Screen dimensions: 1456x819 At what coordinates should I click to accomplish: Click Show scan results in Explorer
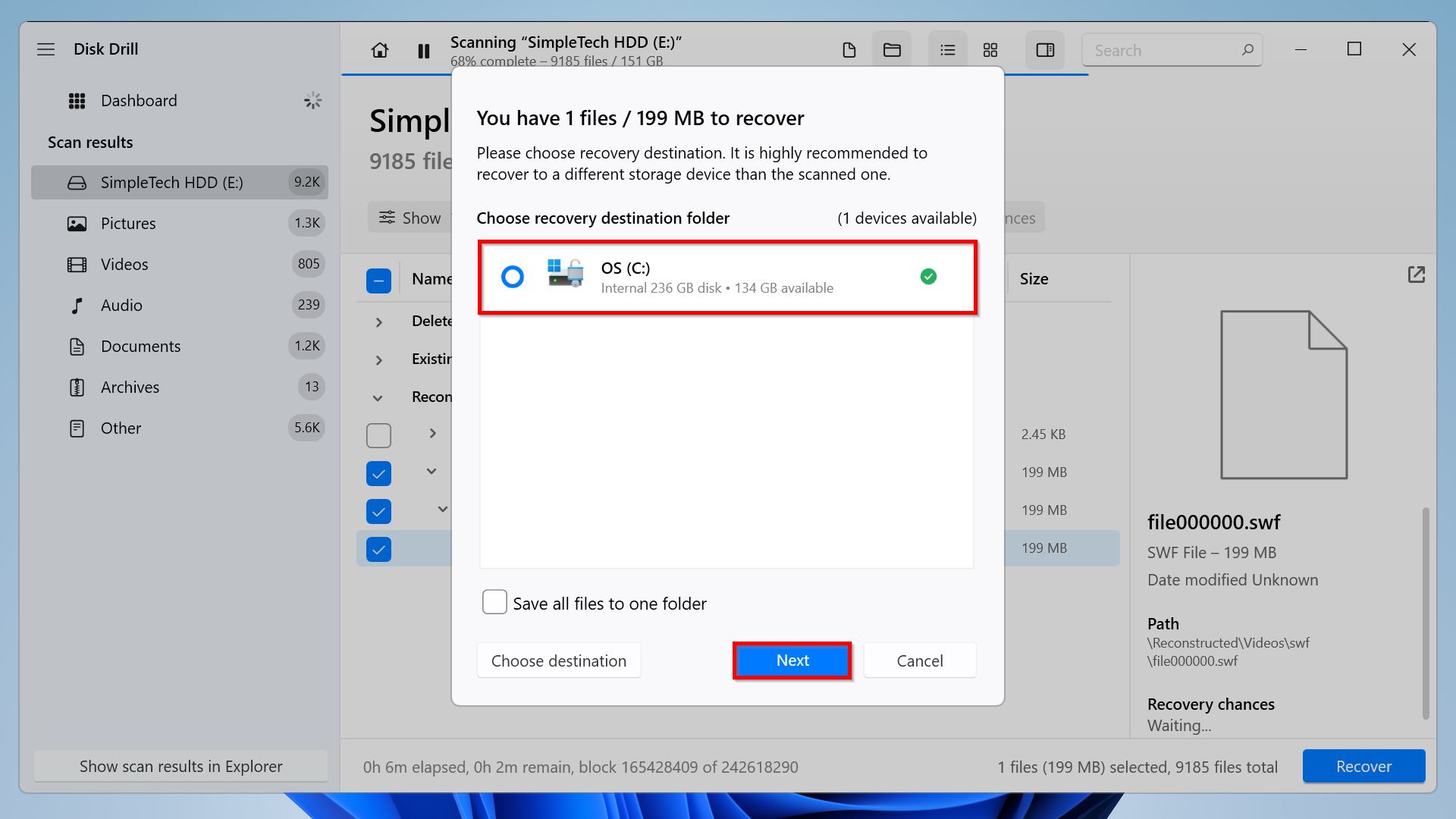pyautogui.click(x=180, y=767)
